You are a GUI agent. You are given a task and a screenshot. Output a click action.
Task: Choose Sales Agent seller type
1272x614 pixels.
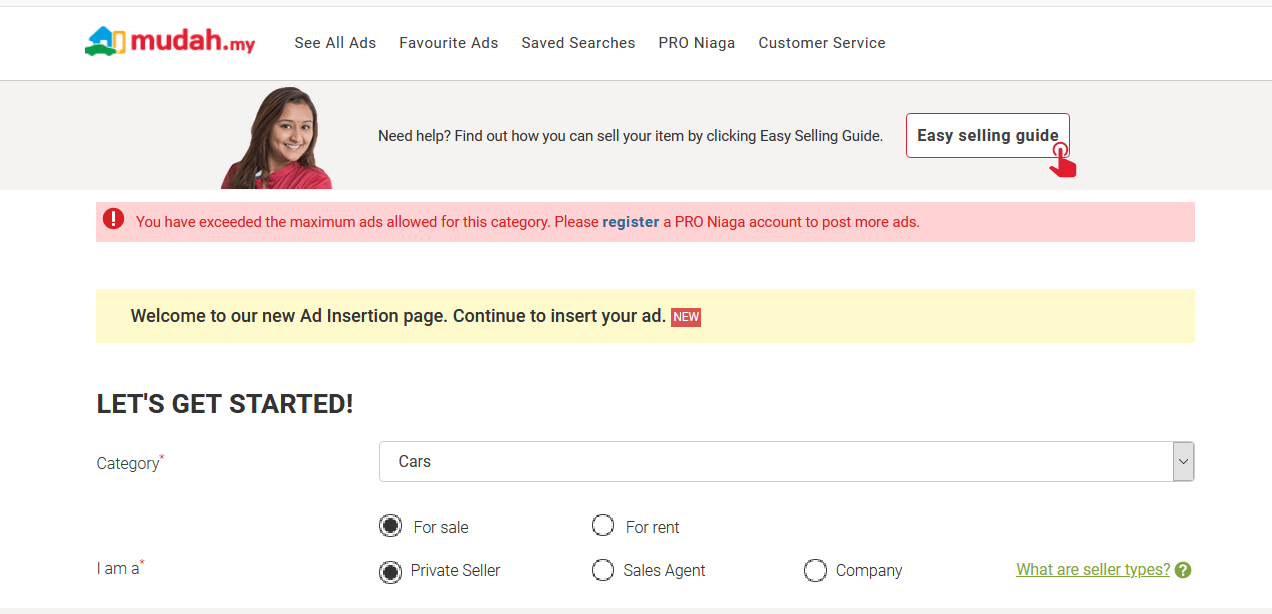click(603, 570)
